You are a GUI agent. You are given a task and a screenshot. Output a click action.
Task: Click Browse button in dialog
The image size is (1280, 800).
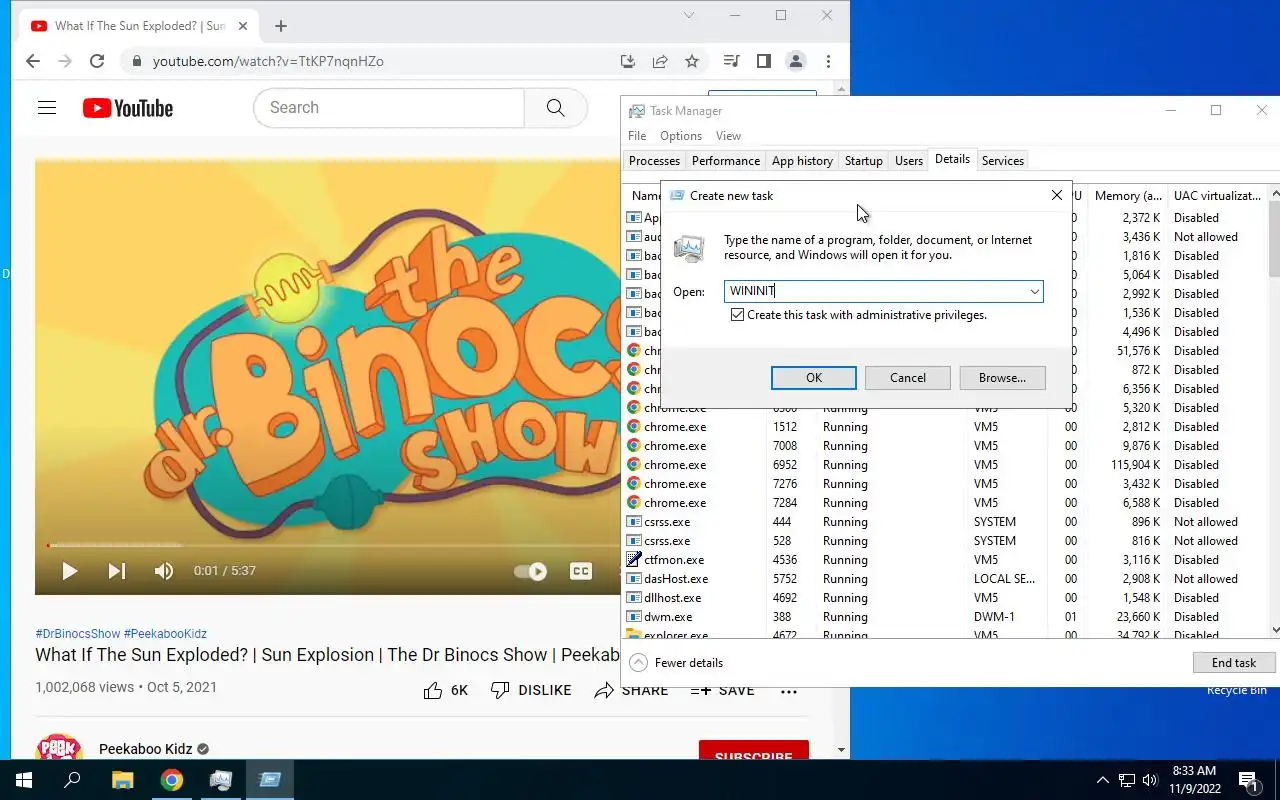pyautogui.click(x=1002, y=378)
